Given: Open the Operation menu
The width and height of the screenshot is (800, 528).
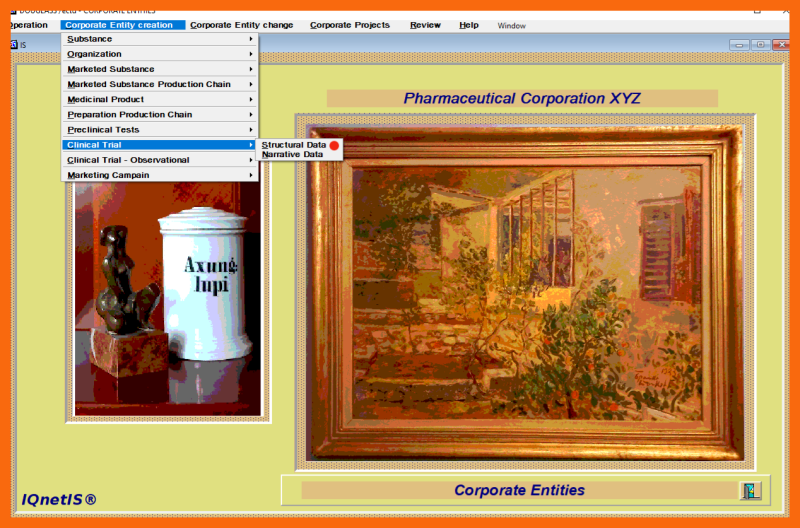Looking at the screenshot, I should click(29, 25).
